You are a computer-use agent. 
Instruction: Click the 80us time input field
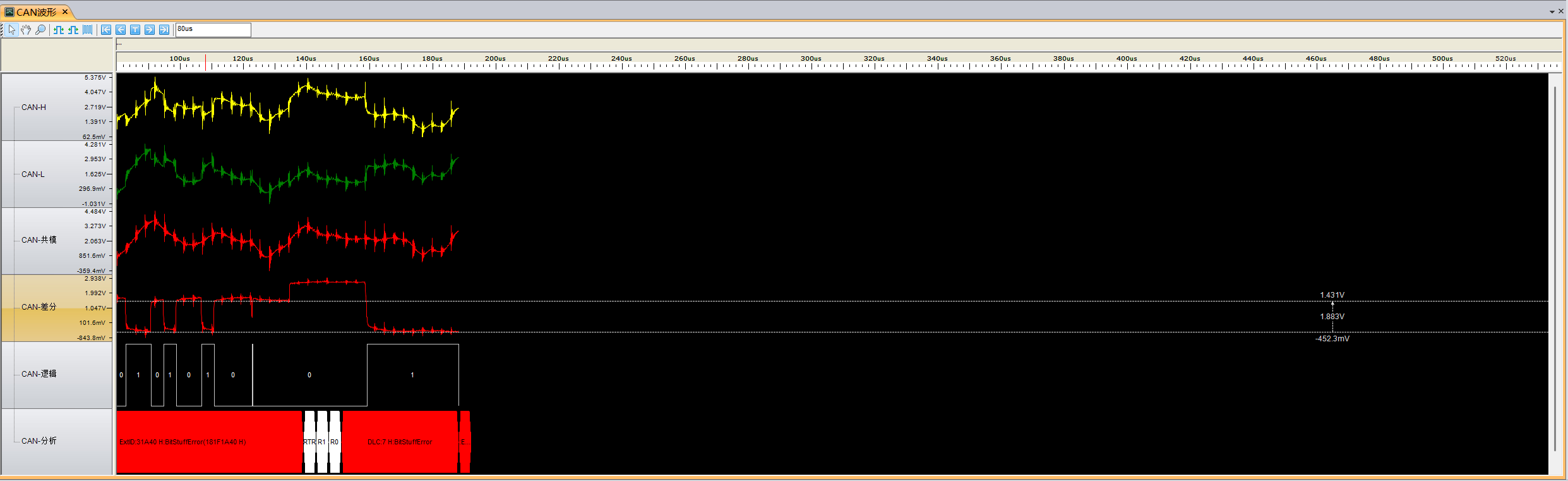[x=213, y=30]
